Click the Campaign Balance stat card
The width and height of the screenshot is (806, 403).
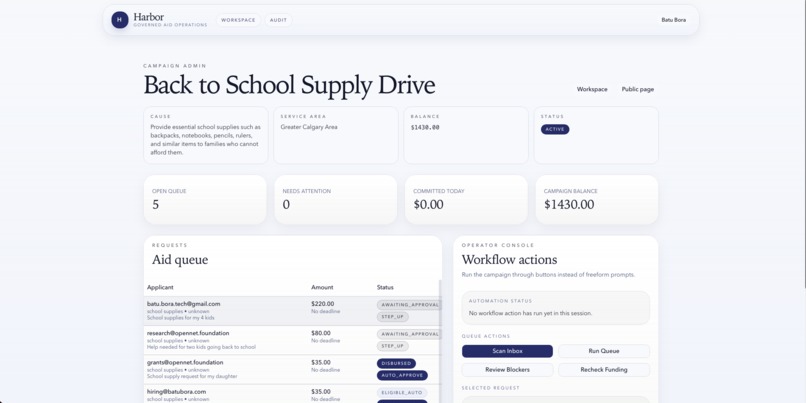point(597,199)
